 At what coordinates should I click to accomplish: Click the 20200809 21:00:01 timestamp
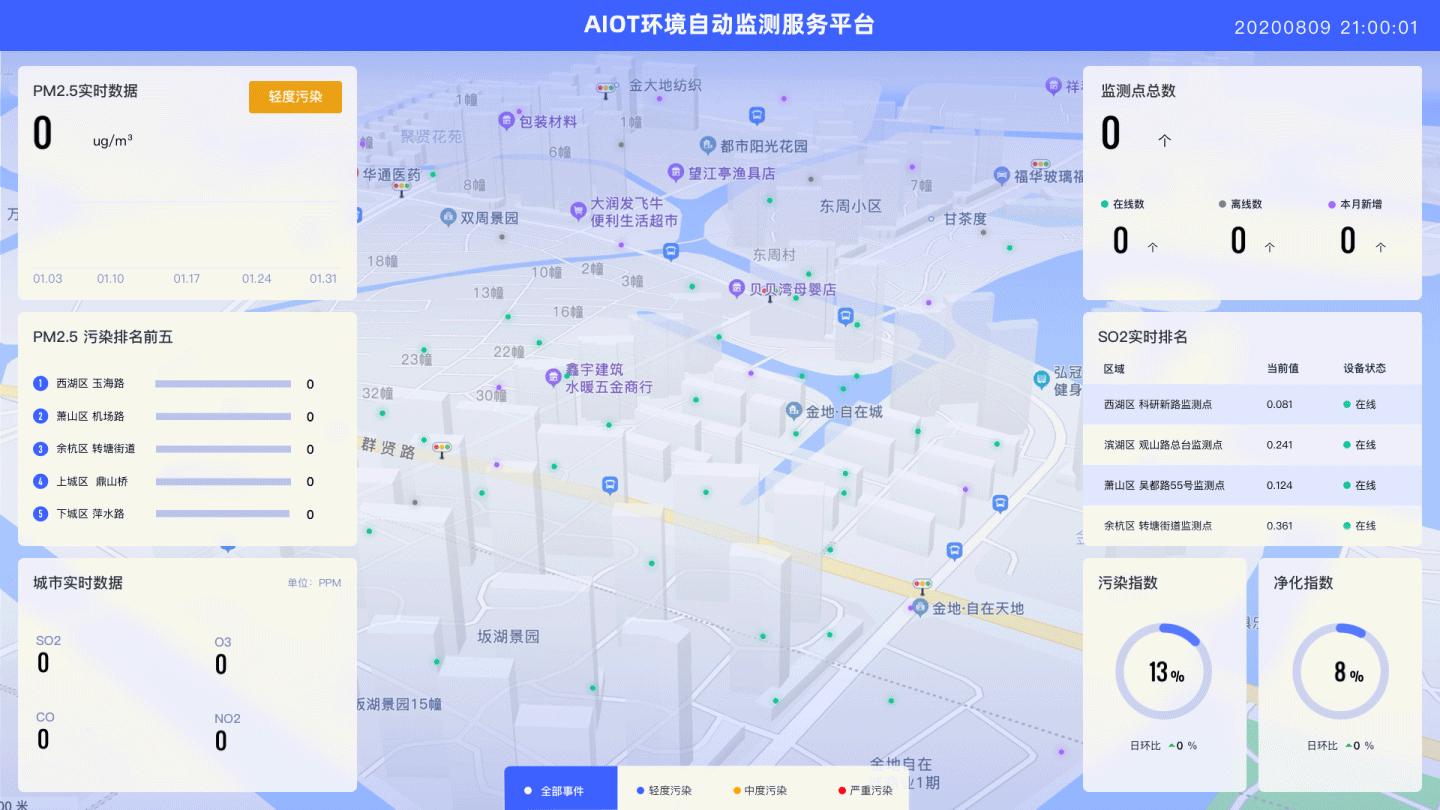[1326, 27]
